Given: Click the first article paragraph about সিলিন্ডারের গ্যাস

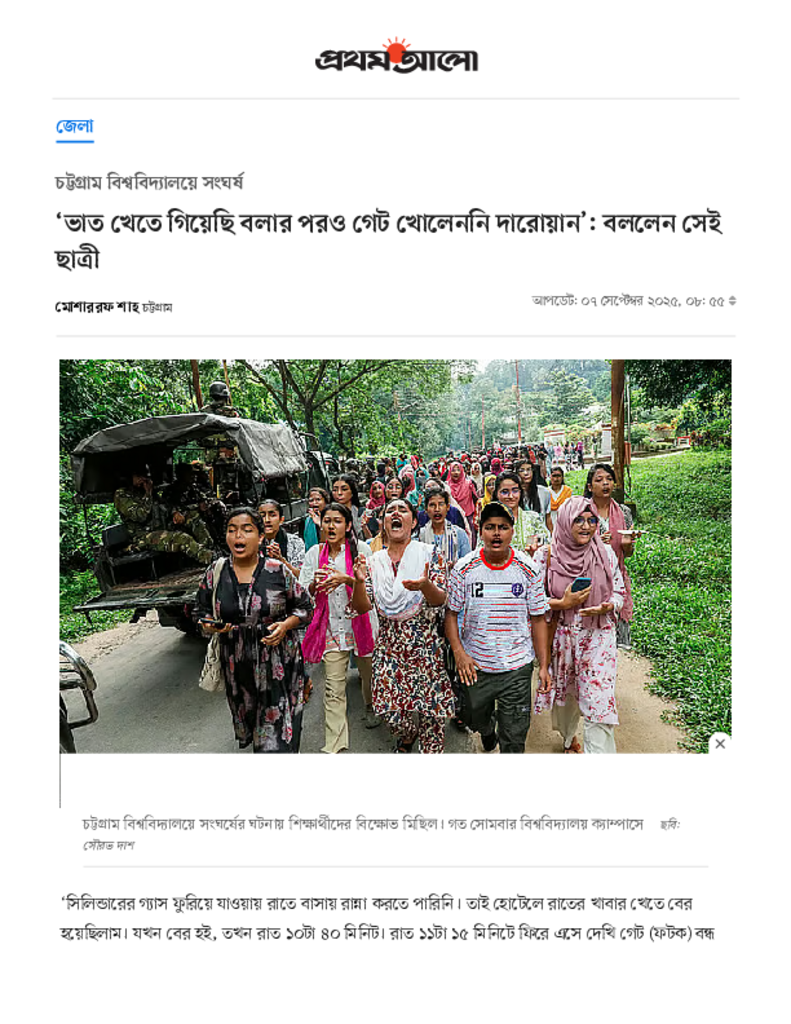Looking at the screenshot, I should point(387,918).
